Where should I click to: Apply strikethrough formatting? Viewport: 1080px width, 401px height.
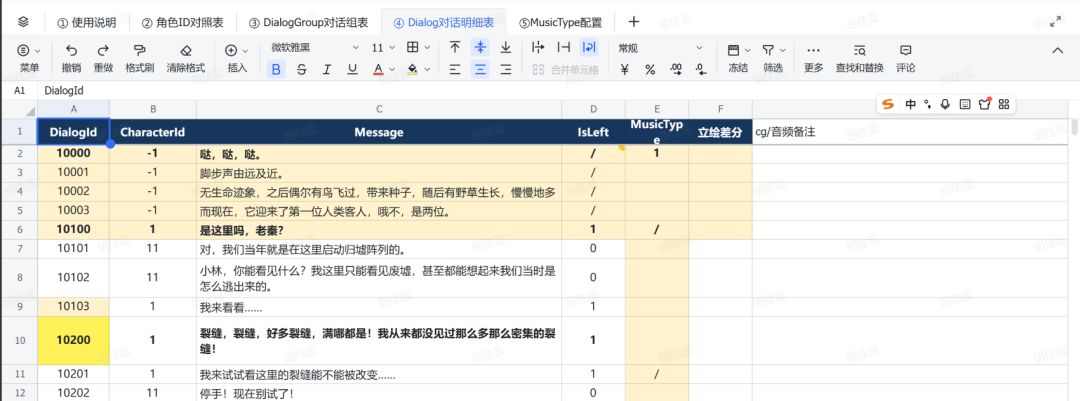[x=301, y=69]
